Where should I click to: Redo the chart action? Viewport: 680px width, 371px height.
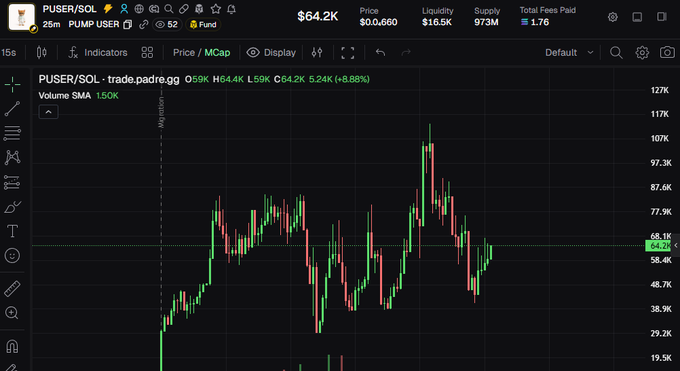click(406, 53)
